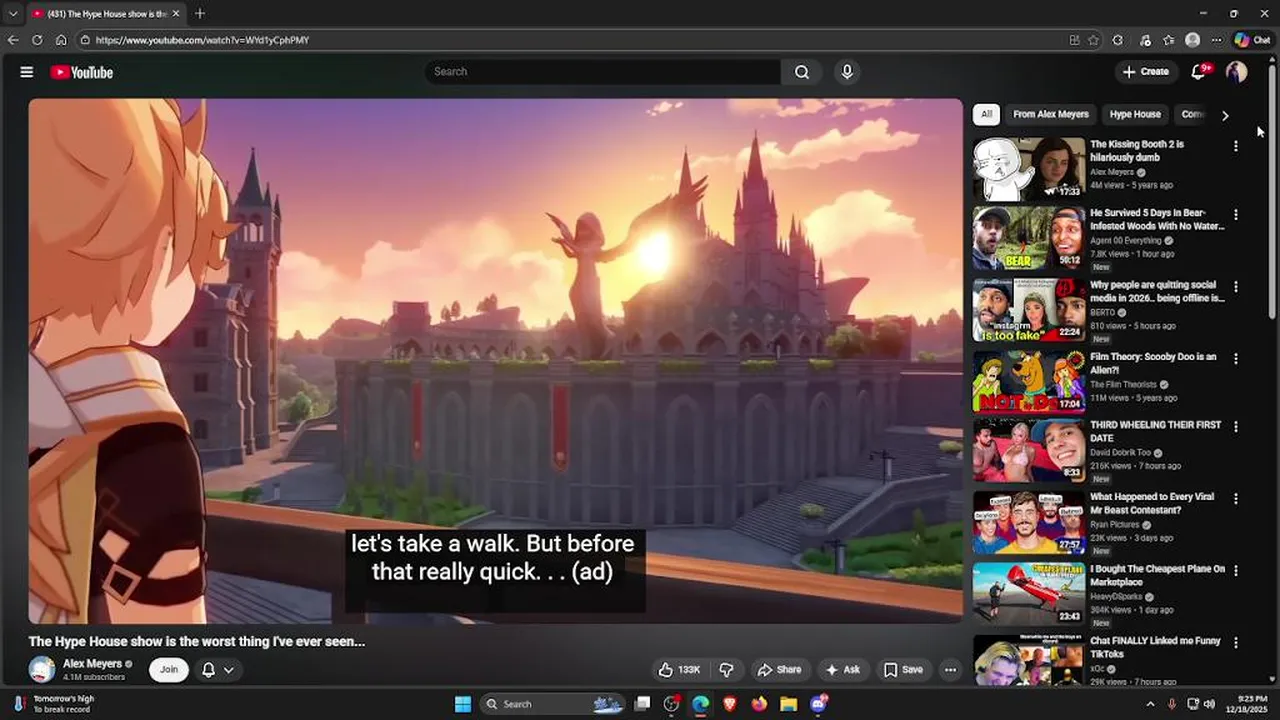Image resolution: width=1280 pixels, height=720 pixels.
Task: Open the Copilot Chat button
Action: point(1253,40)
